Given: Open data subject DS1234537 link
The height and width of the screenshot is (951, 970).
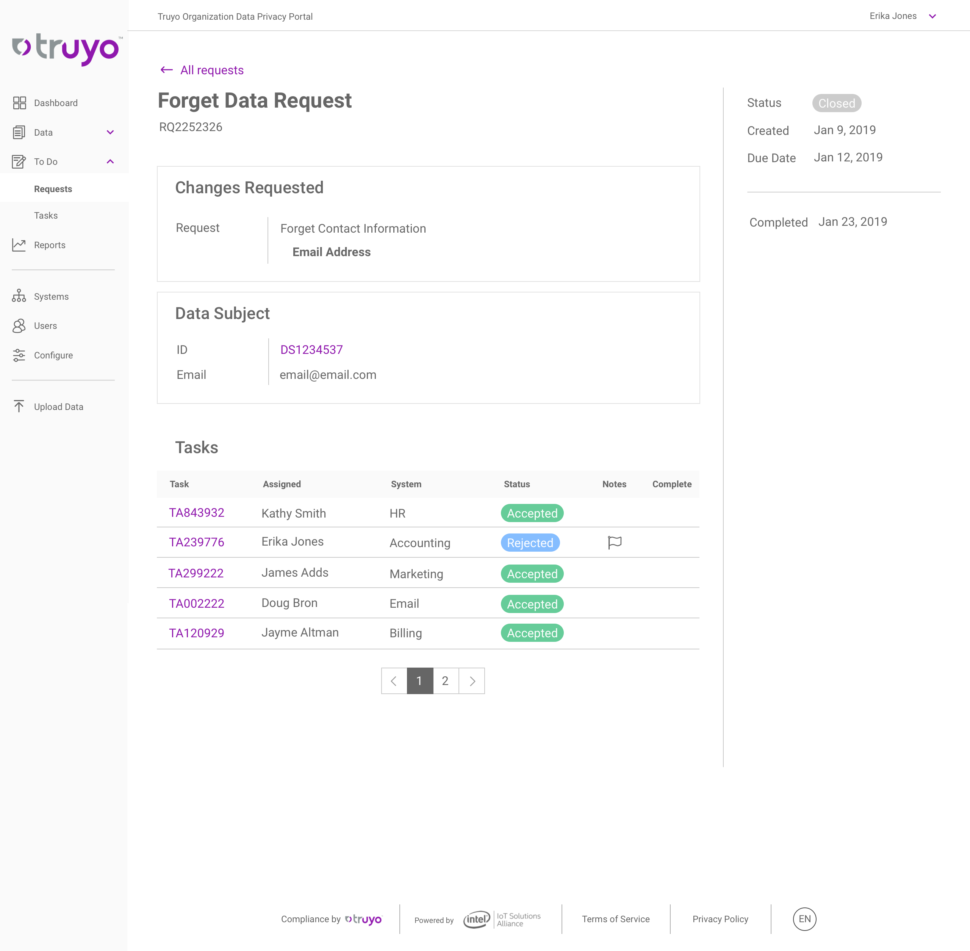Looking at the screenshot, I should [311, 350].
